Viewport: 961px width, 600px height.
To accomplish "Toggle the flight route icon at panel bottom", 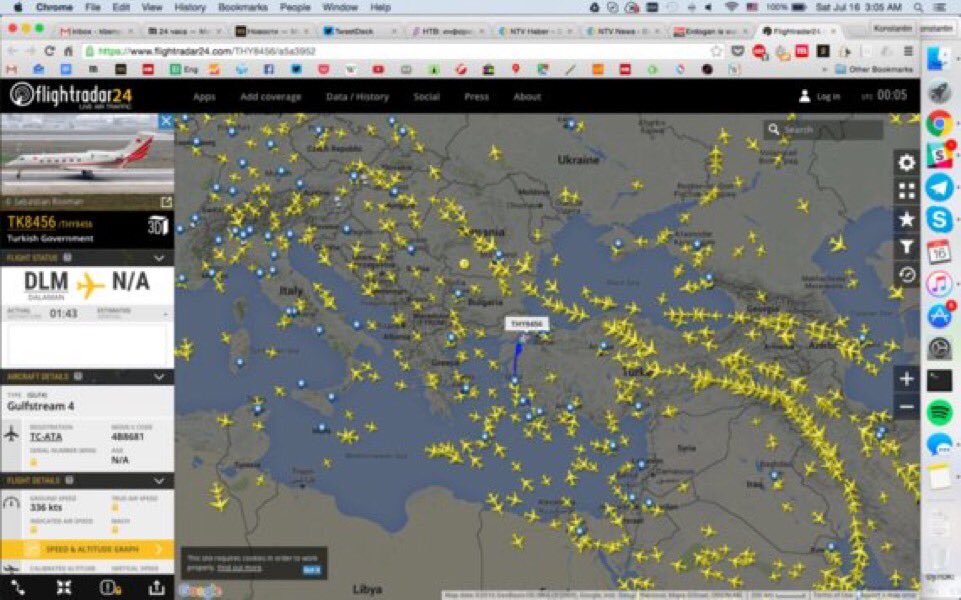I will 18,588.
